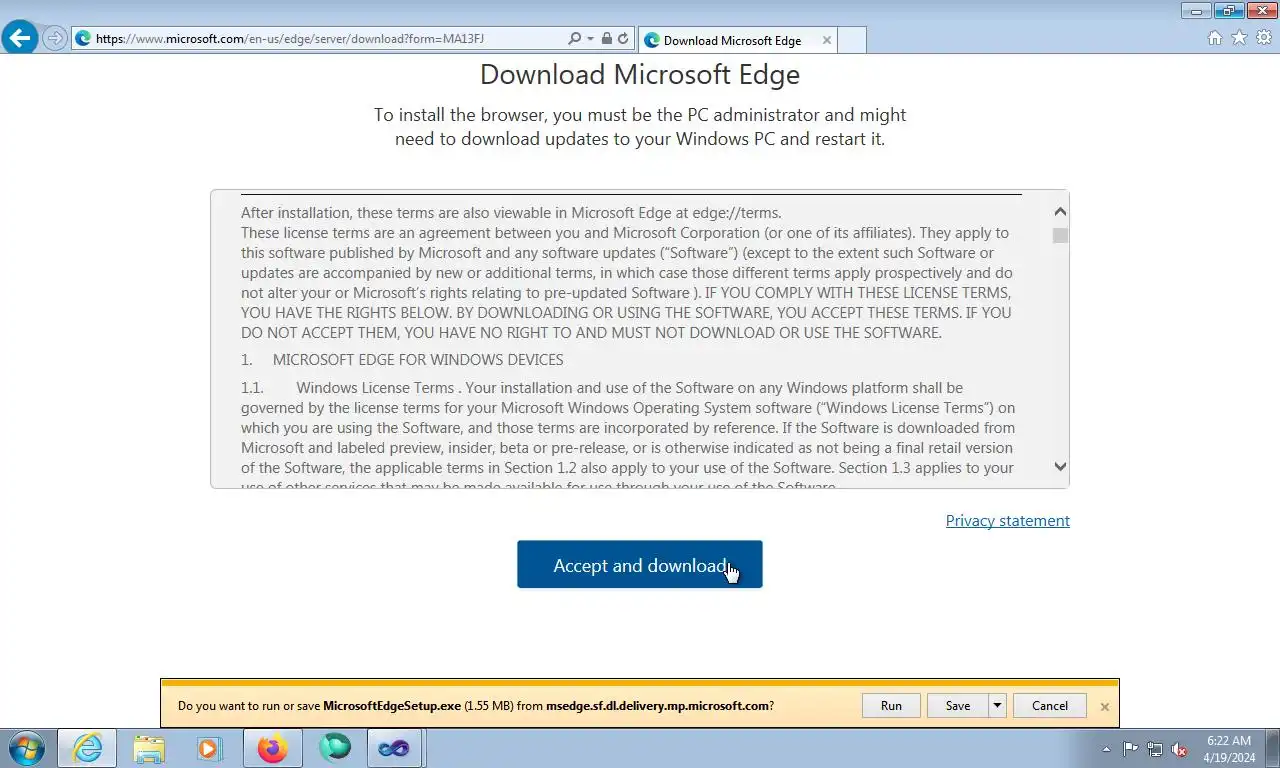Open Windows Explorer folder in taskbar
This screenshot has height=768, width=1280.
(x=149, y=748)
